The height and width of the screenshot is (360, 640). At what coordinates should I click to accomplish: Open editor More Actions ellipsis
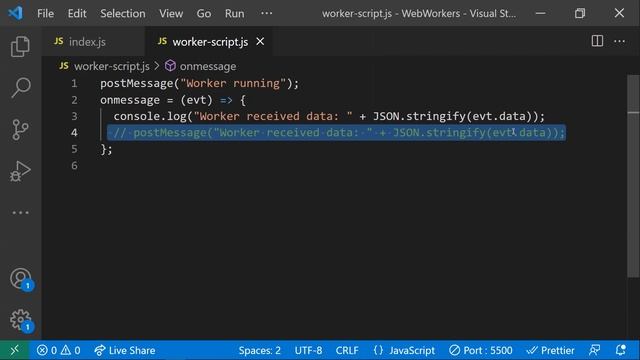pyautogui.click(x=619, y=41)
